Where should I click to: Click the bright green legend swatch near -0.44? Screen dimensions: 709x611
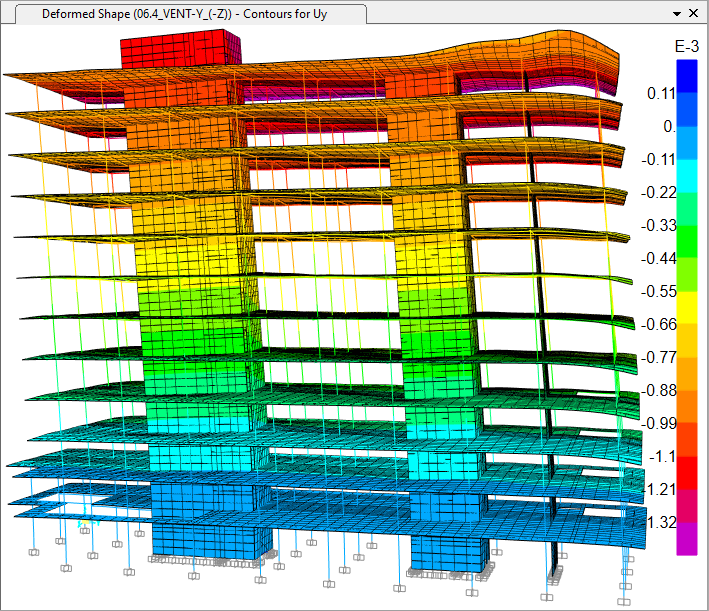point(686,241)
